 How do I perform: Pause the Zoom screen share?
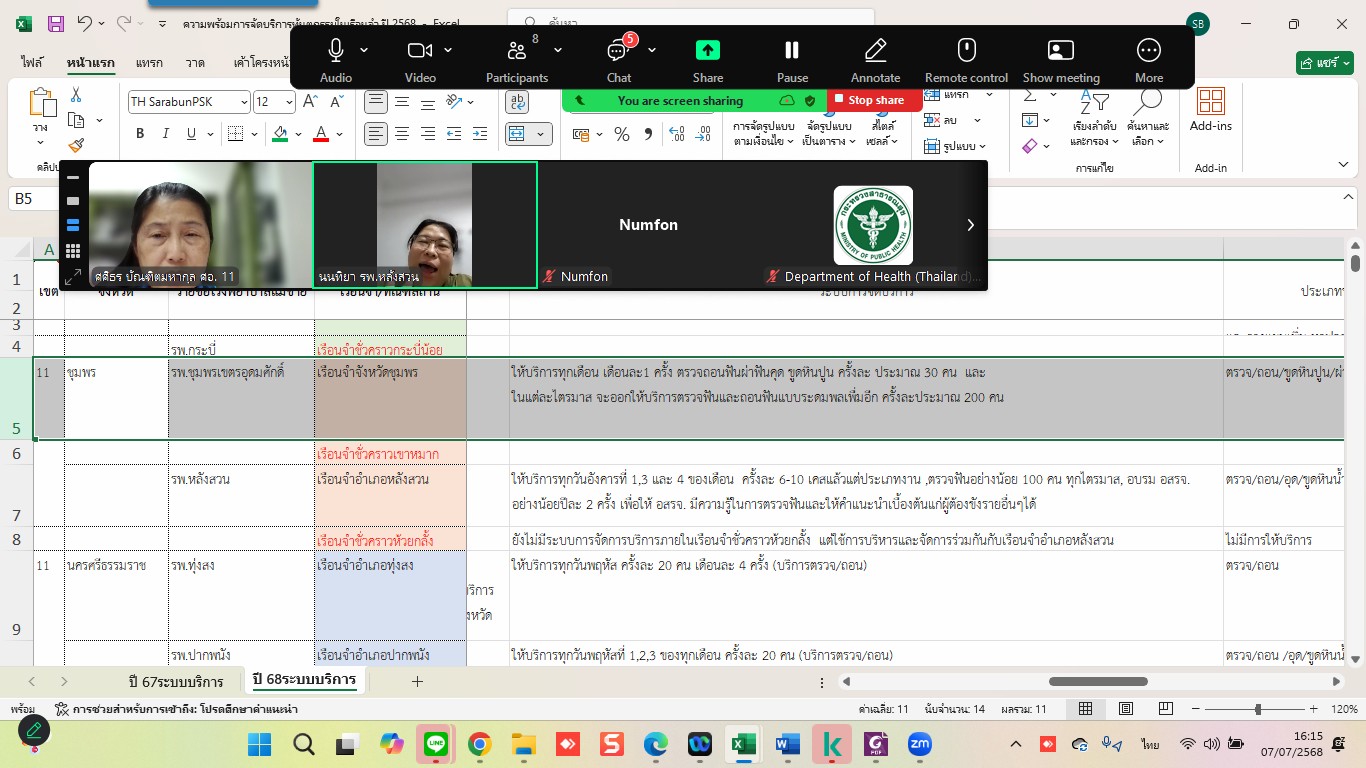(x=792, y=51)
